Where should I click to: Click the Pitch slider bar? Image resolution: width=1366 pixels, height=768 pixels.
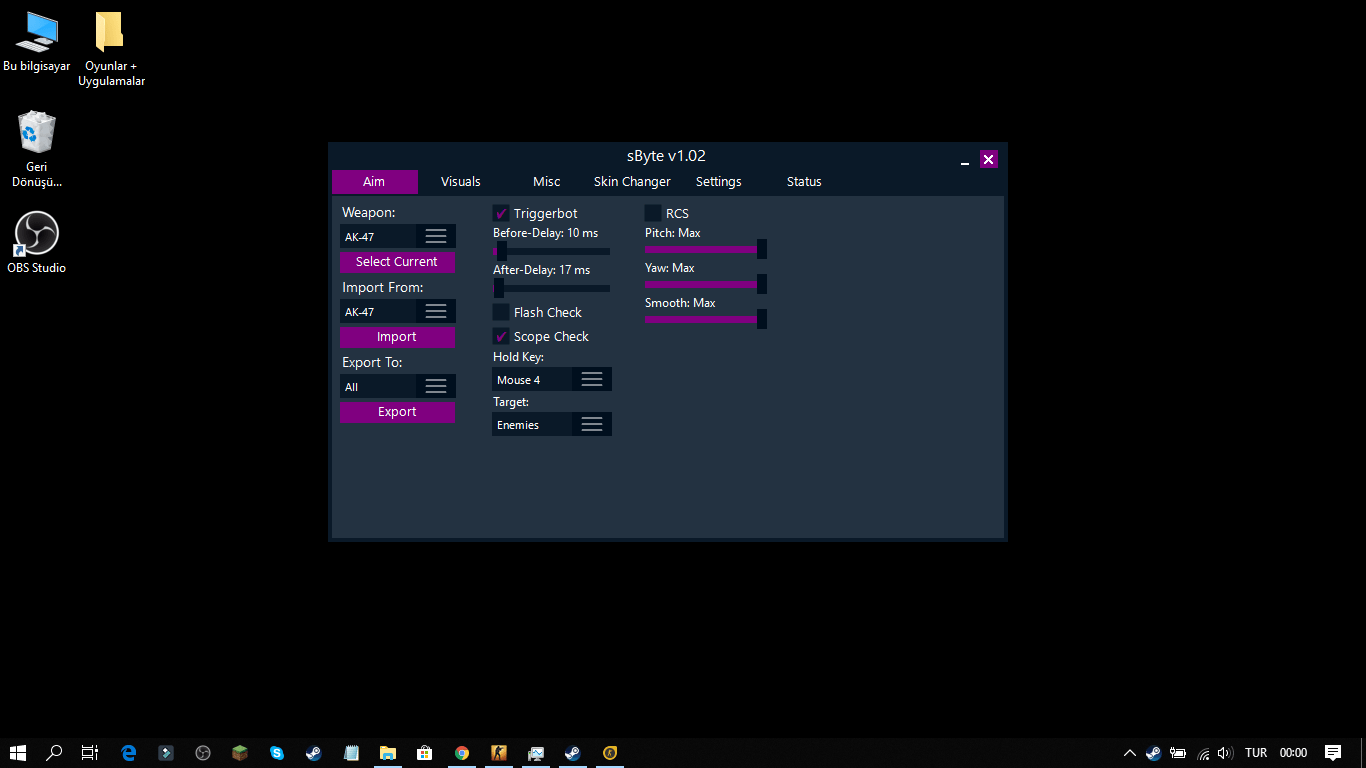pyautogui.click(x=705, y=249)
